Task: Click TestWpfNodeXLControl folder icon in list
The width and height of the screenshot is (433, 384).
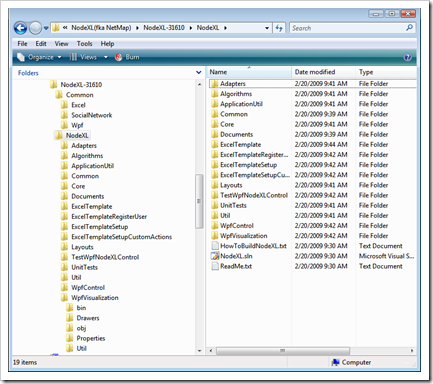Action: pyautogui.click(x=215, y=195)
